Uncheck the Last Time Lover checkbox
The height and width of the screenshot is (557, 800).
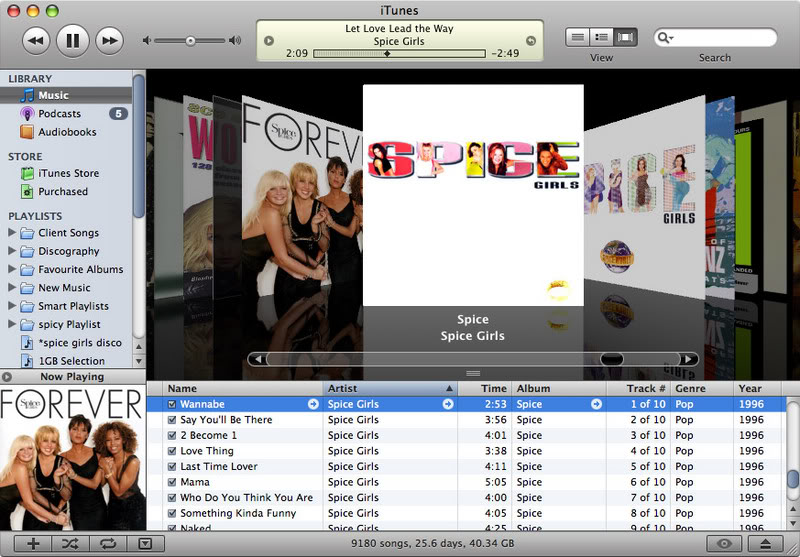tap(172, 467)
